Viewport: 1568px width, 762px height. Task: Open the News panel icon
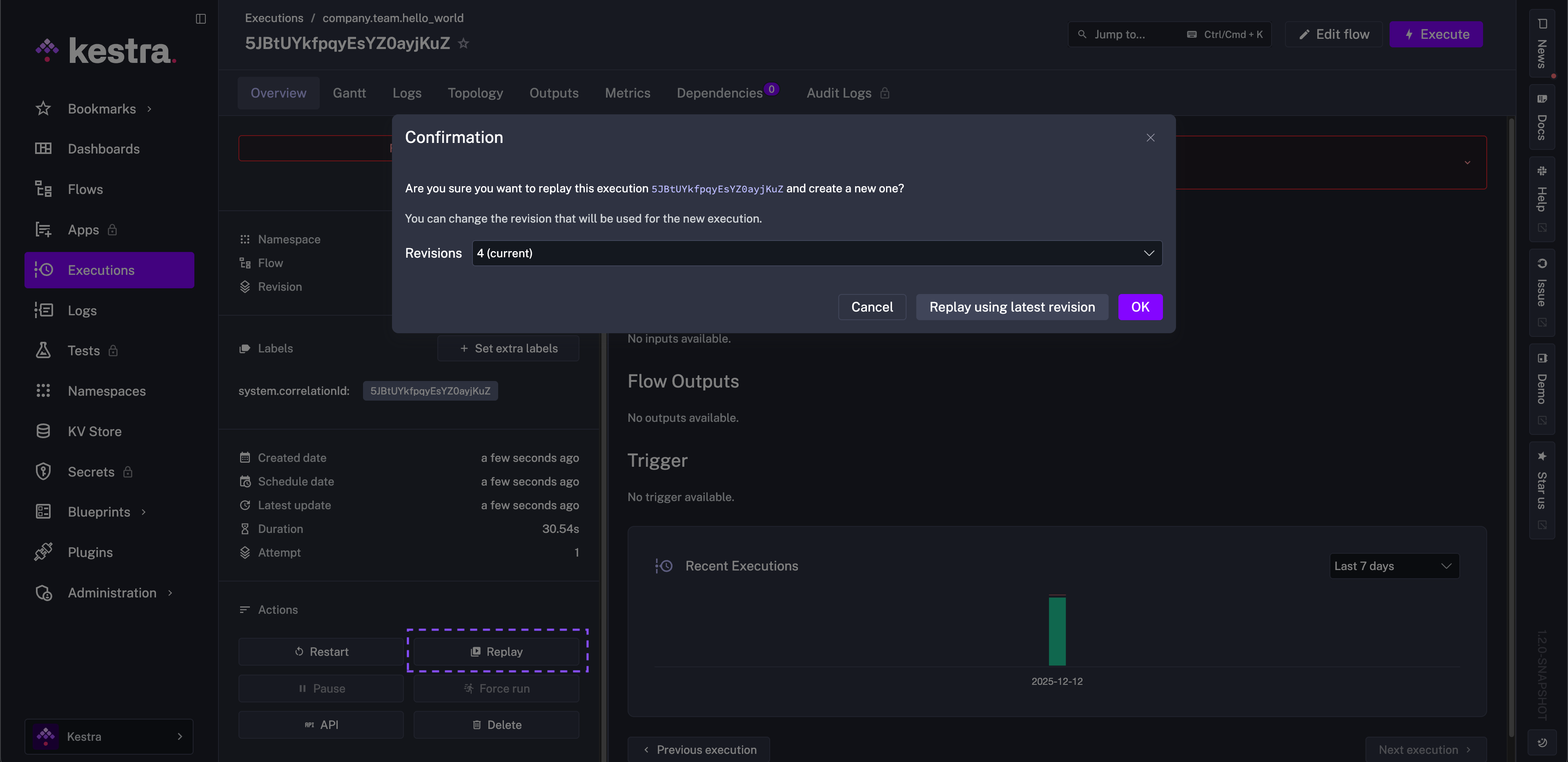pos(1542,25)
